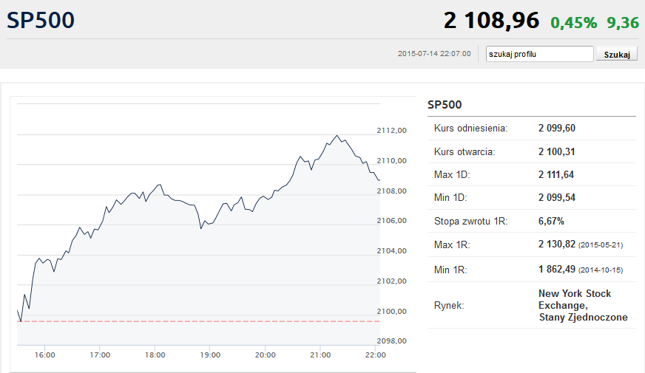645x373 pixels.
Task: Click the 2100,00 price axis label
Action: 391,311
